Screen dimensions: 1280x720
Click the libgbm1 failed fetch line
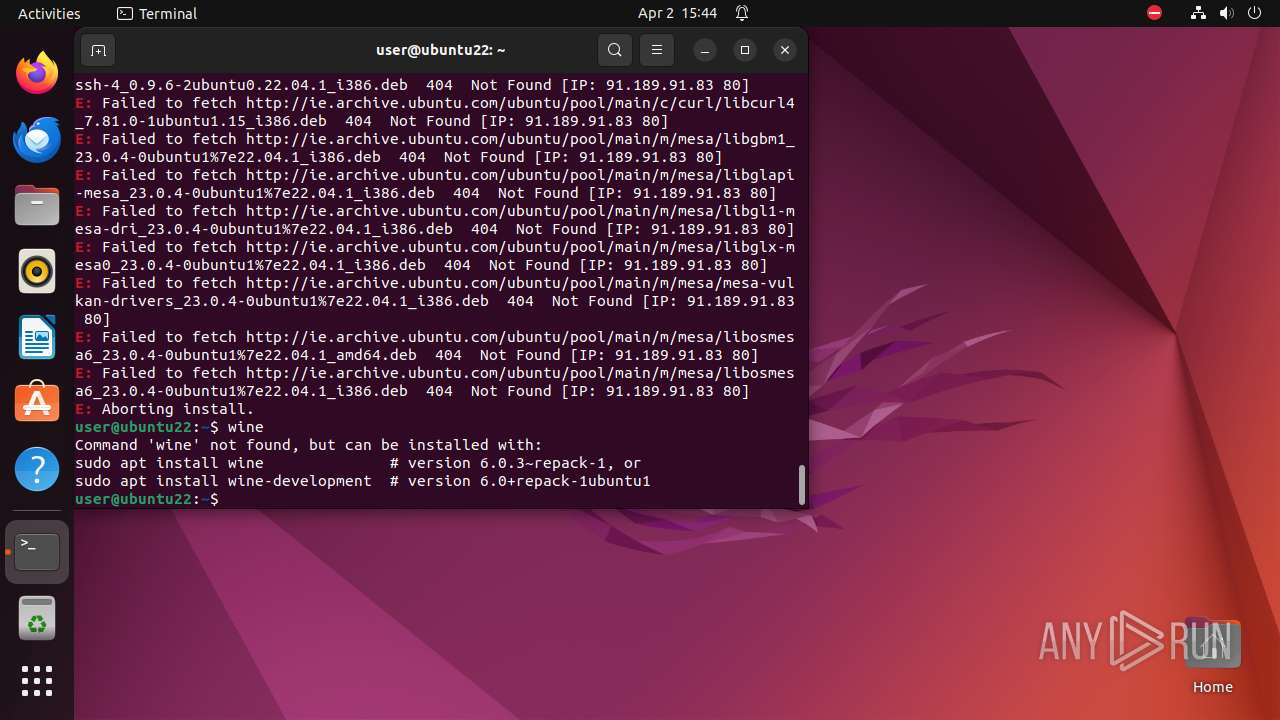coord(435,148)
